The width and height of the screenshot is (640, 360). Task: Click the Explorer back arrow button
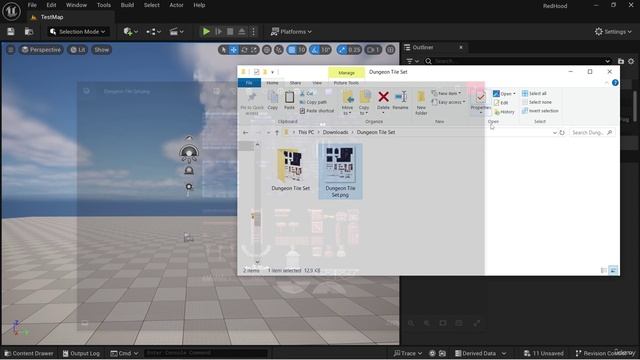click(x=245, y=133)
